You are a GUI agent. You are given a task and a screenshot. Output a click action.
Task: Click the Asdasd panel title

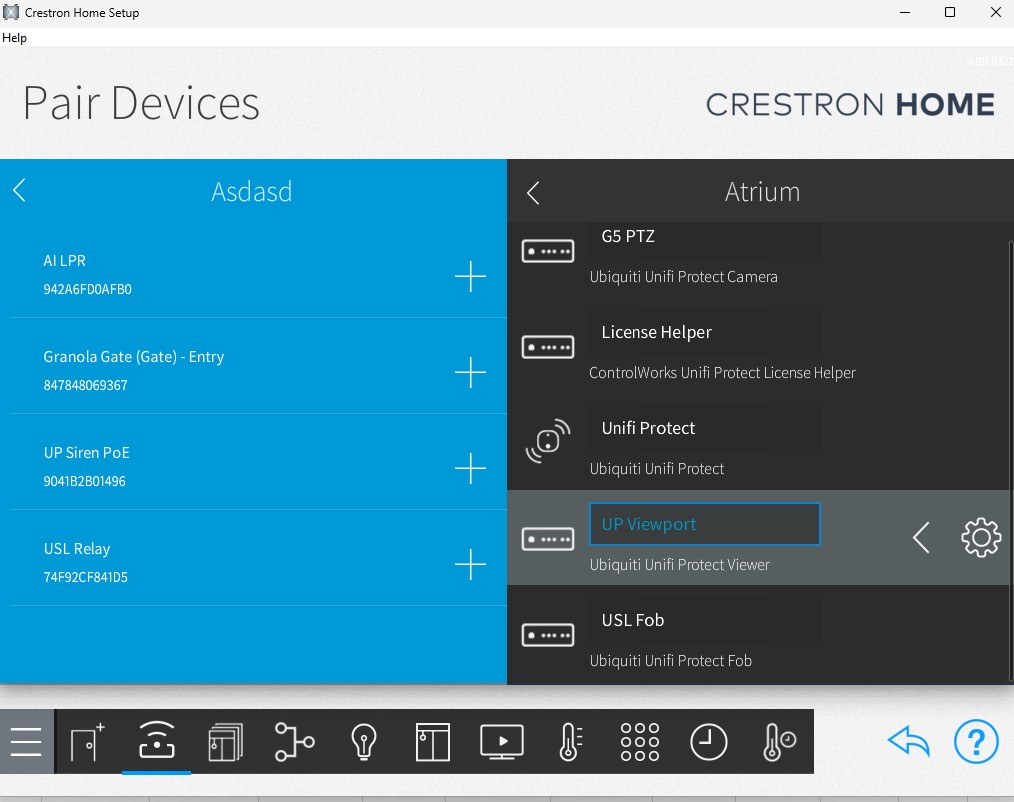coord(252,191)
